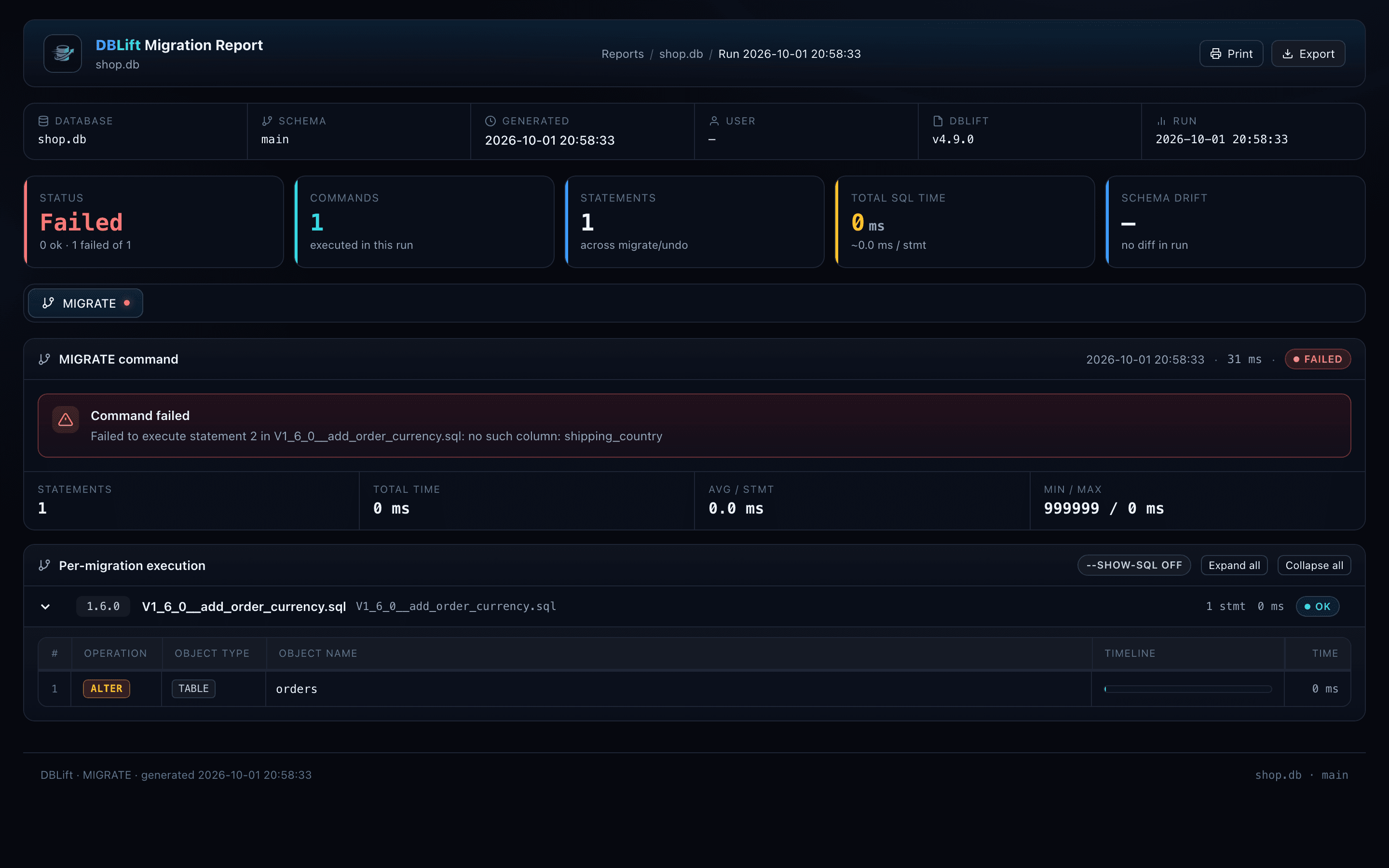
Task: Collapse the 1.6.0 migration row chevron
Action: pos(45,606)
